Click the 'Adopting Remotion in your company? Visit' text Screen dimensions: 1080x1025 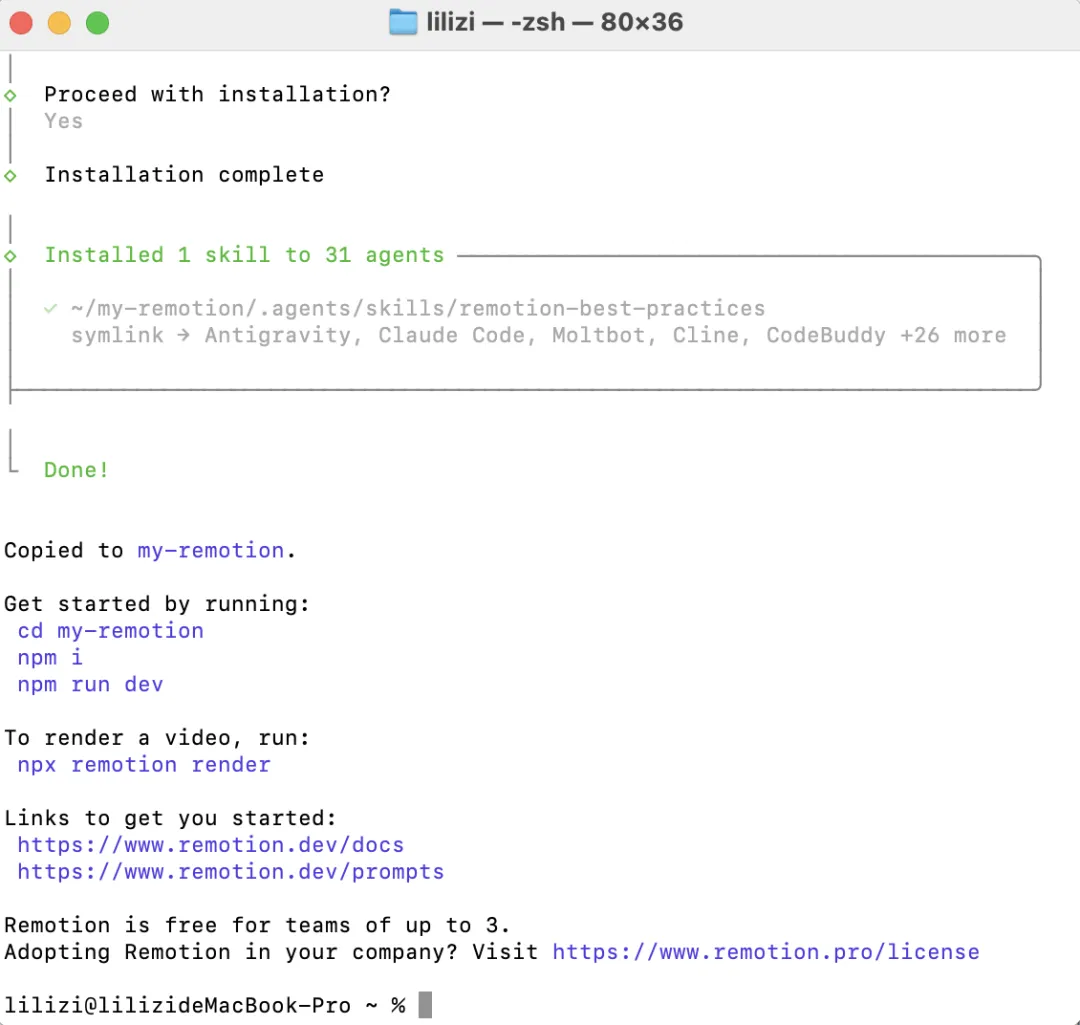point(271,952)
